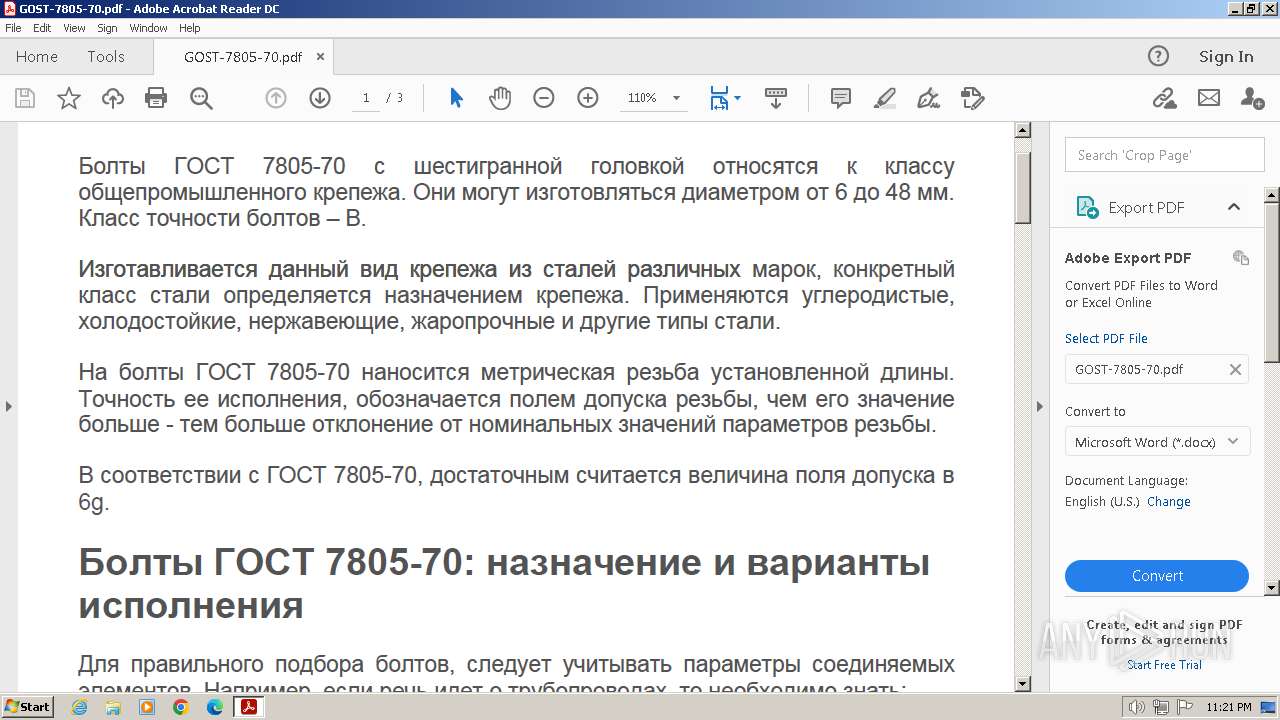Add a comment with the speech bubble icon

point(841,98)
